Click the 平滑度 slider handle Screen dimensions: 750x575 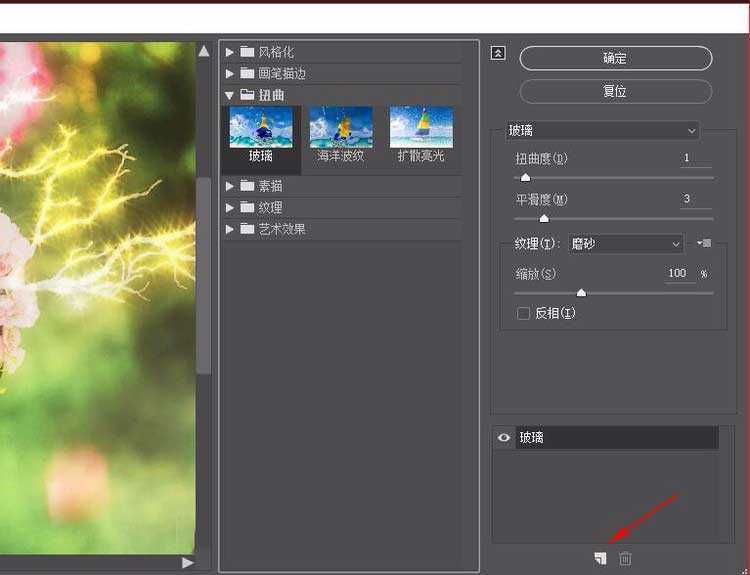tap(544, 218)
